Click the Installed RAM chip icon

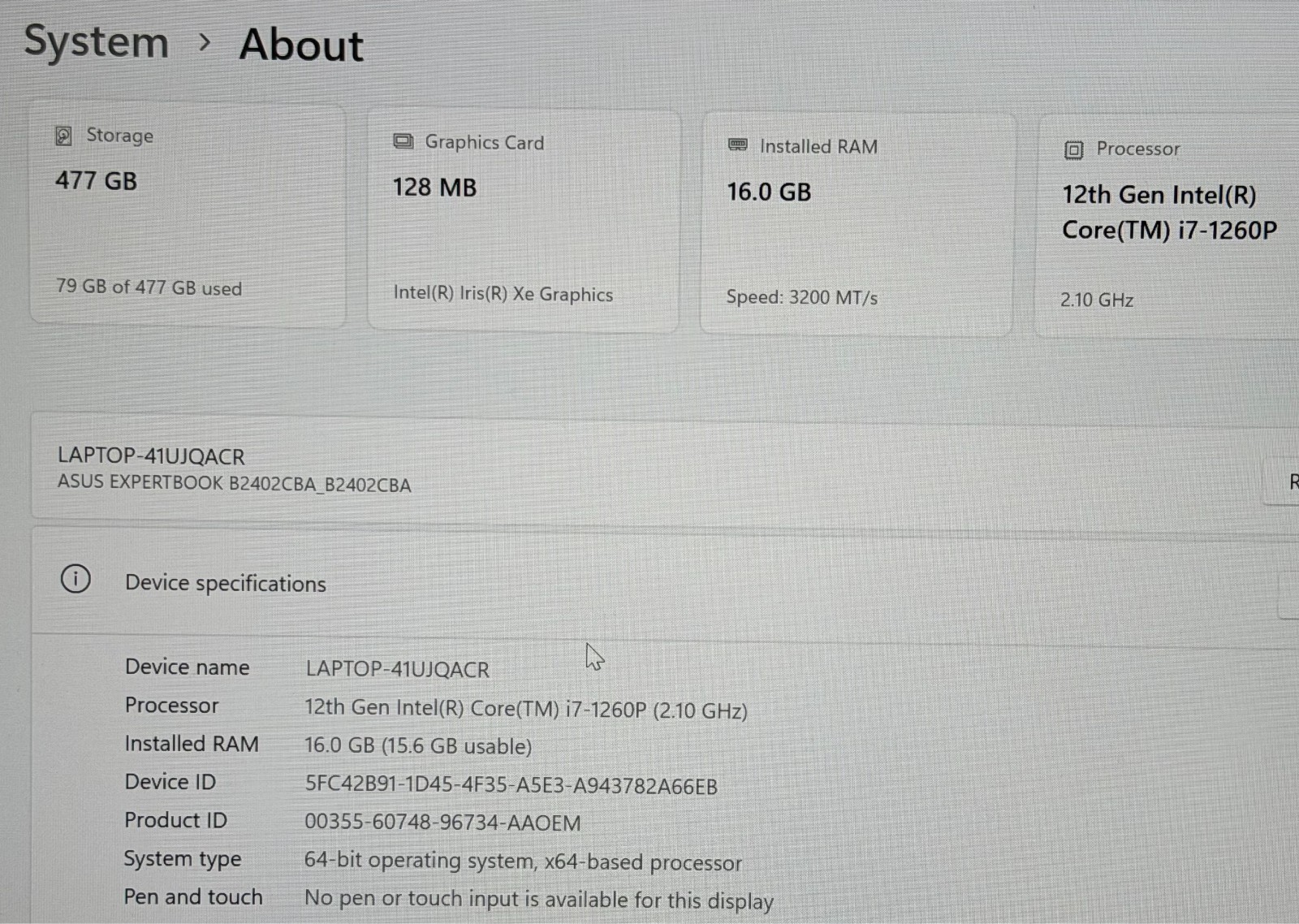coord(738,145)
